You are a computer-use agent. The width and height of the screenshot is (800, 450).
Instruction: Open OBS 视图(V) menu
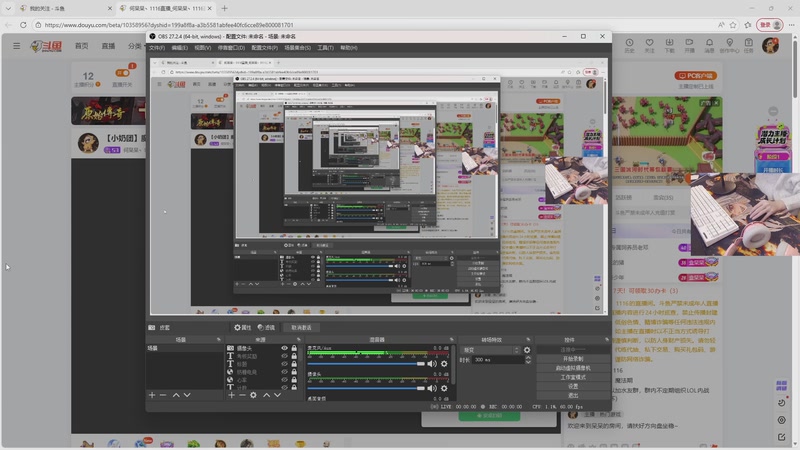[x=203, y=47]
